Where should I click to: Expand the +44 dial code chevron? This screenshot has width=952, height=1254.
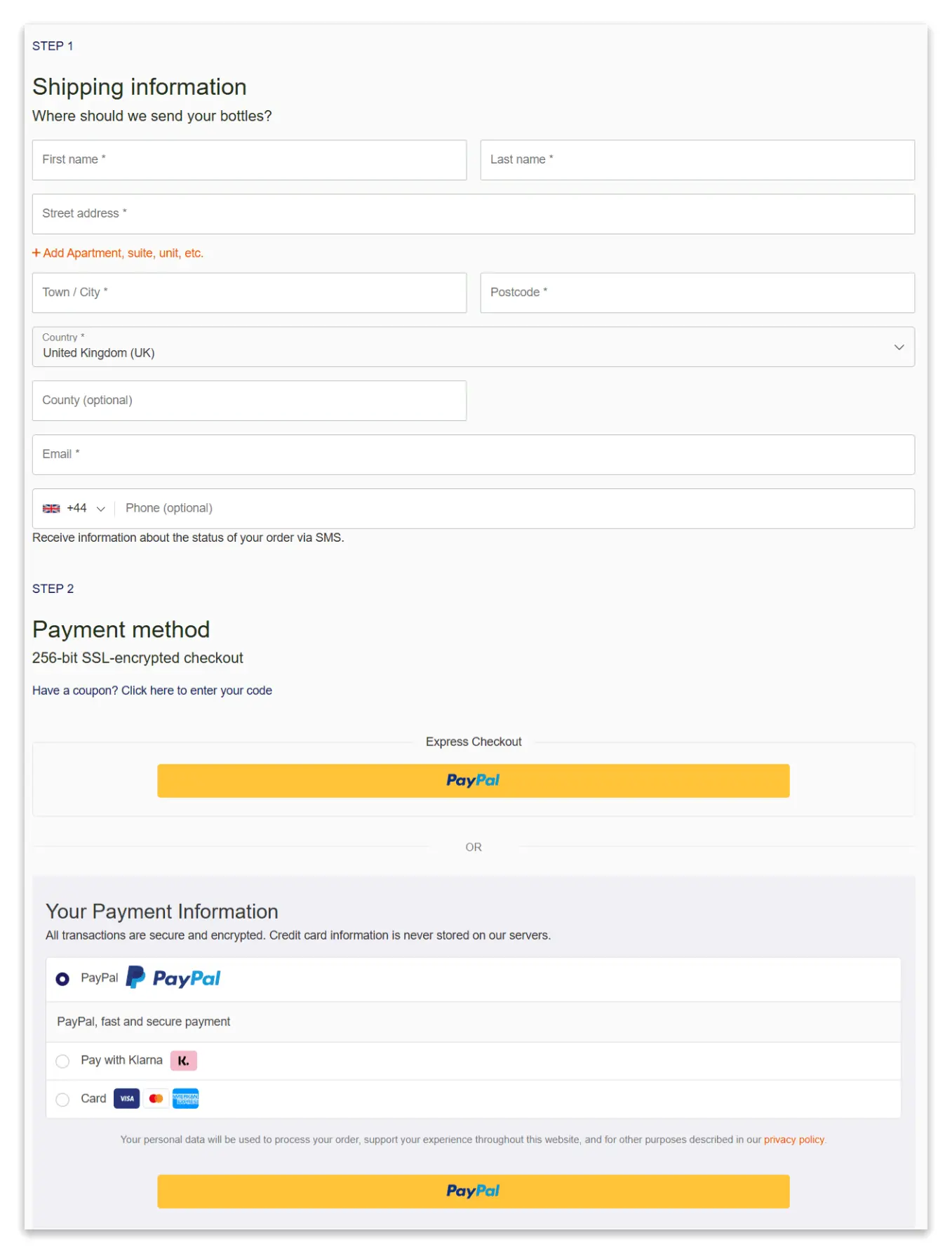pyautogui.click(x=100, y=508)
